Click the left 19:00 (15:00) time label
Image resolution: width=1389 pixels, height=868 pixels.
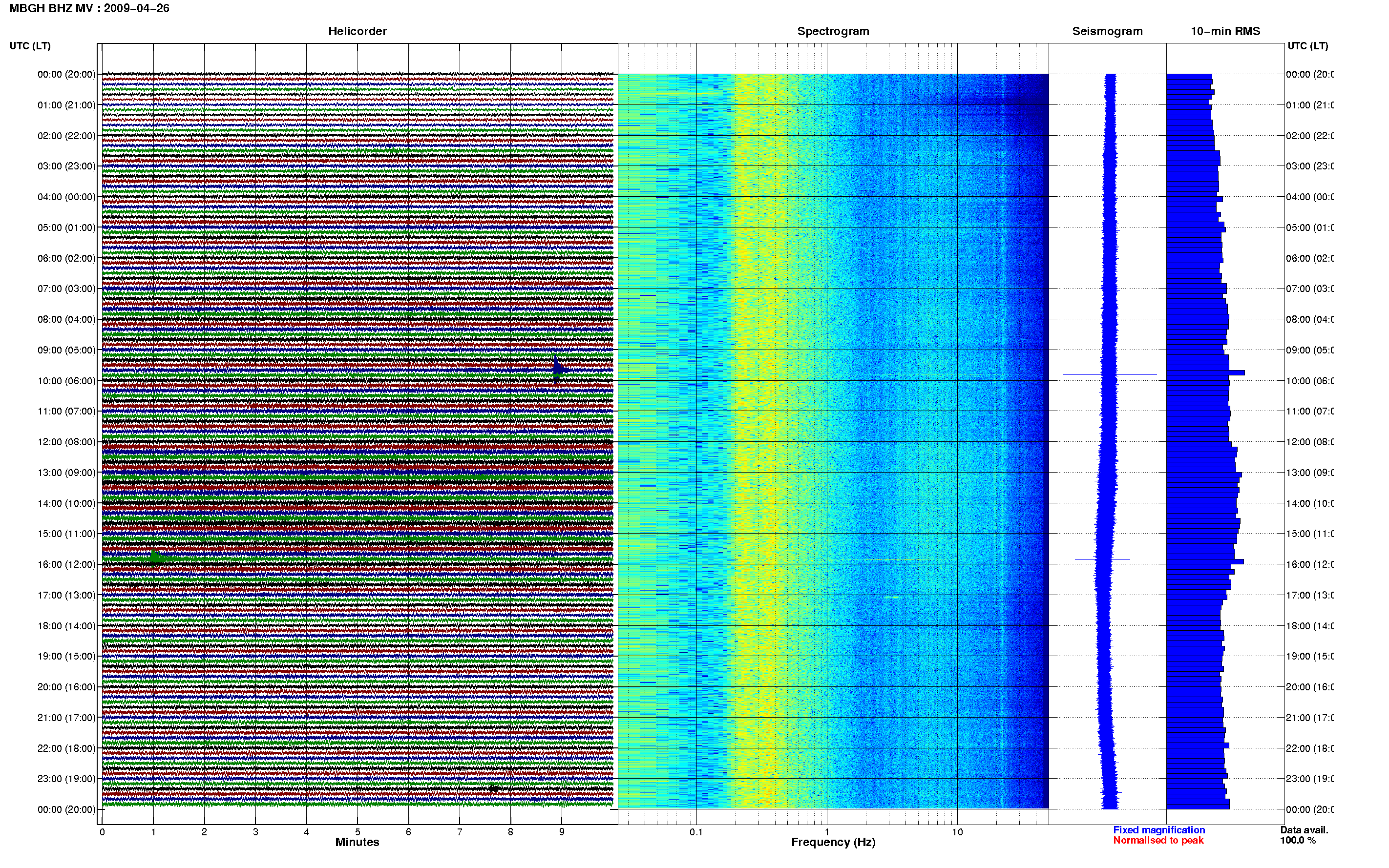coord(66,656)
